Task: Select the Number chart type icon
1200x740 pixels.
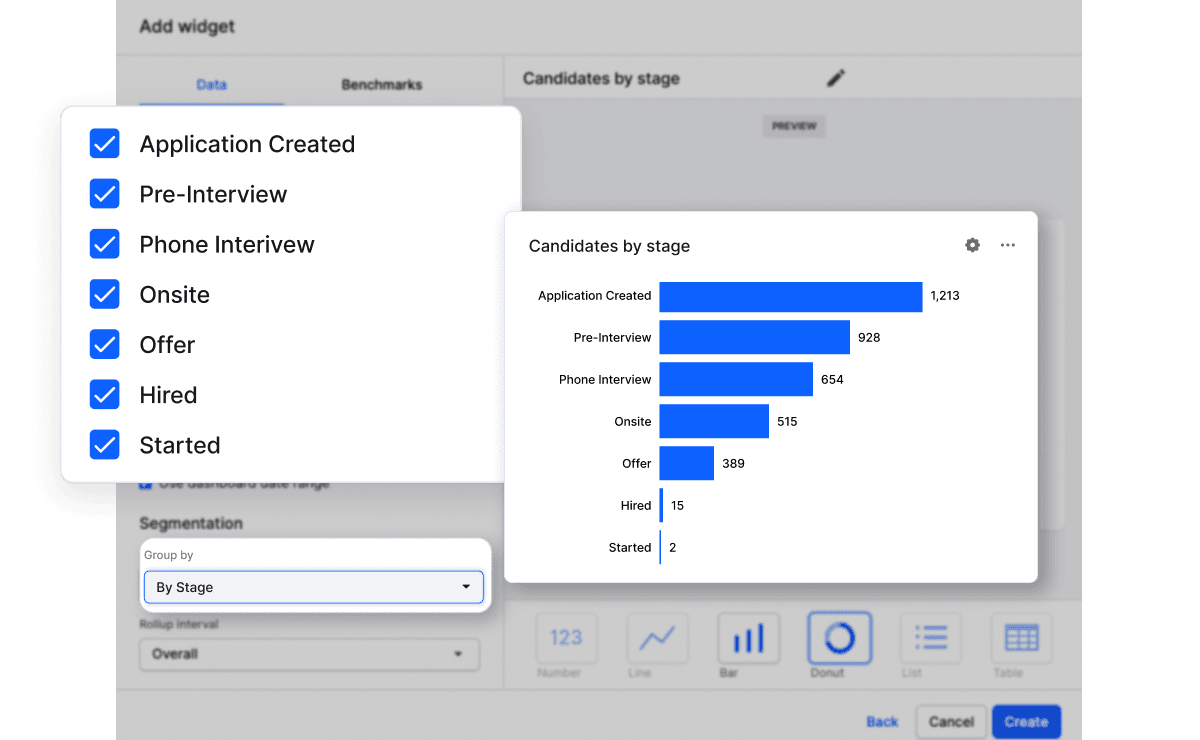Action: (566, 638)
